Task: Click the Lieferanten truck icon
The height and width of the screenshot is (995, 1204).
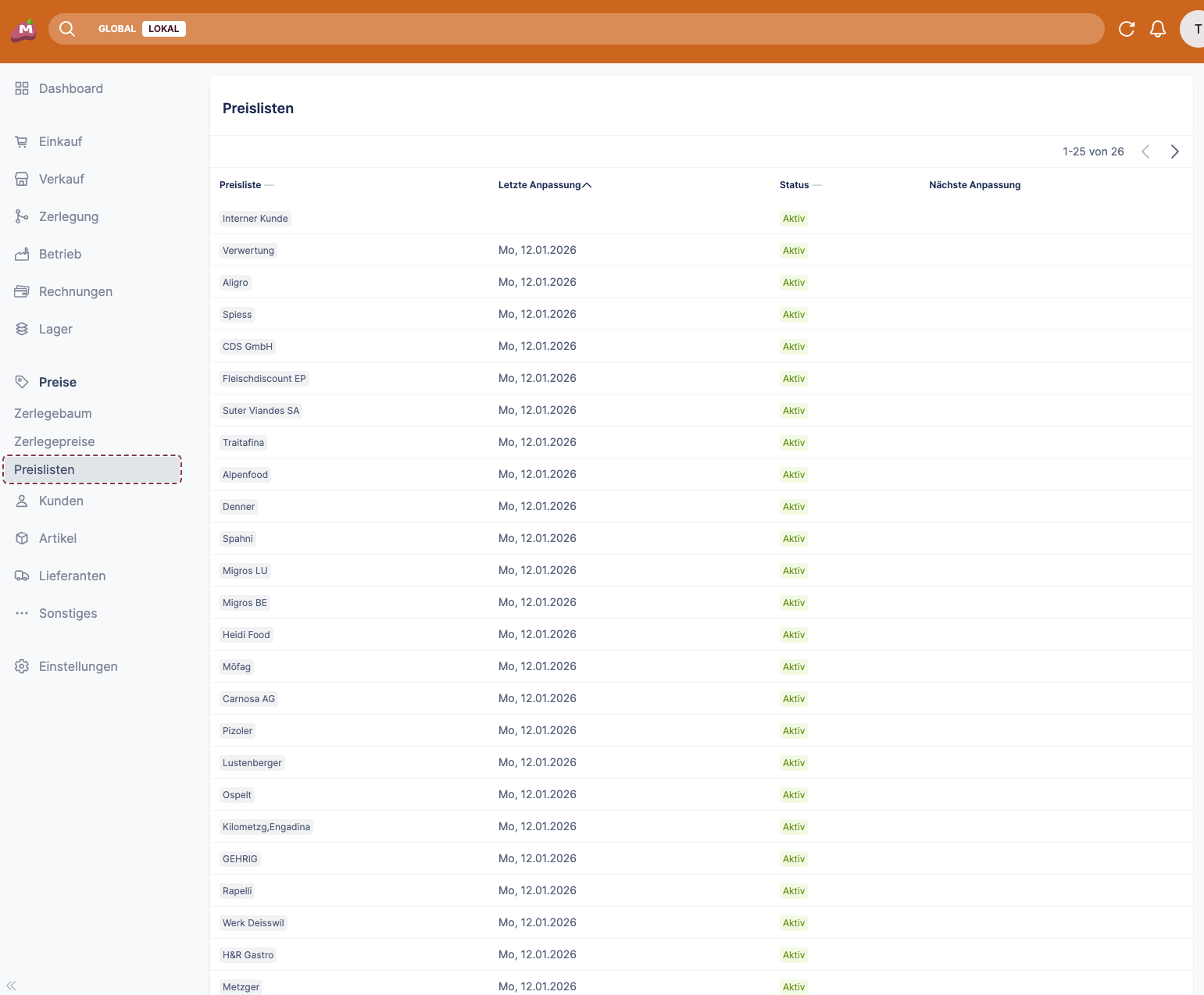Action: [x=22, y=576]
